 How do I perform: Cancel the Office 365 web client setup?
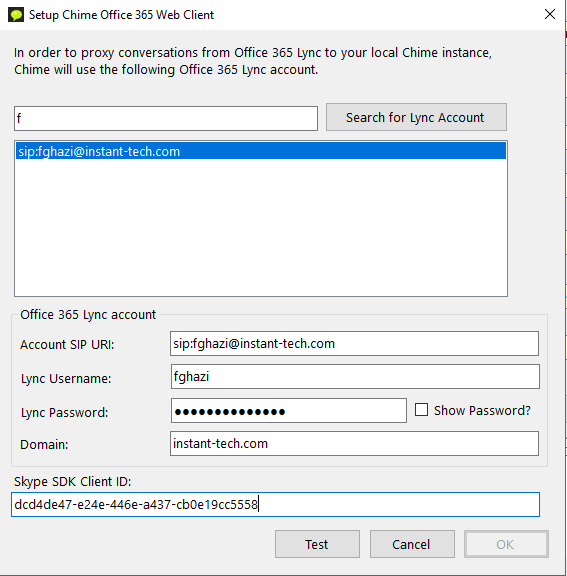click(412, 544)
